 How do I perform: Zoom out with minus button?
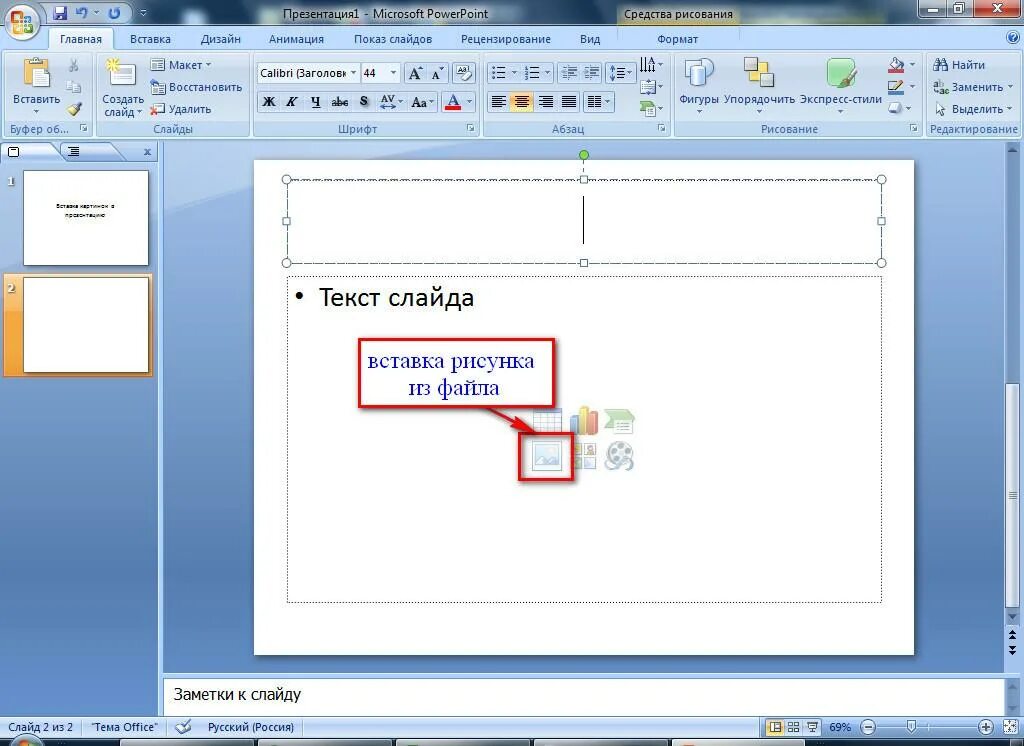coord(868,726)
